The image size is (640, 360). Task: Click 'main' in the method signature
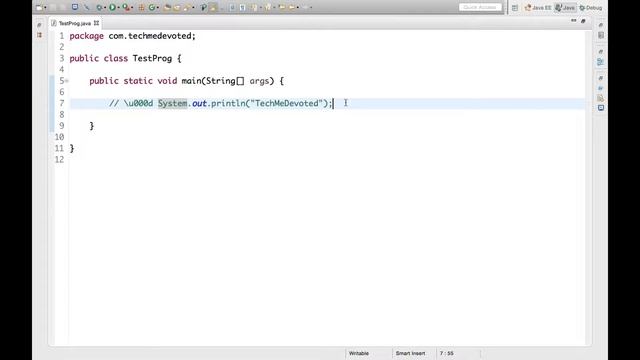191,81
